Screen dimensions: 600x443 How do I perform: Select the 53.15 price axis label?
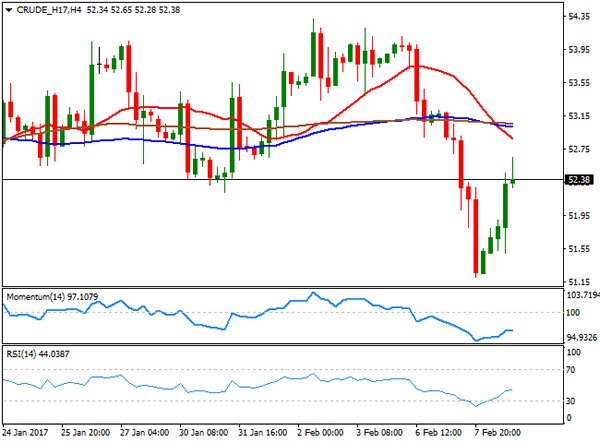pos(579,116)
